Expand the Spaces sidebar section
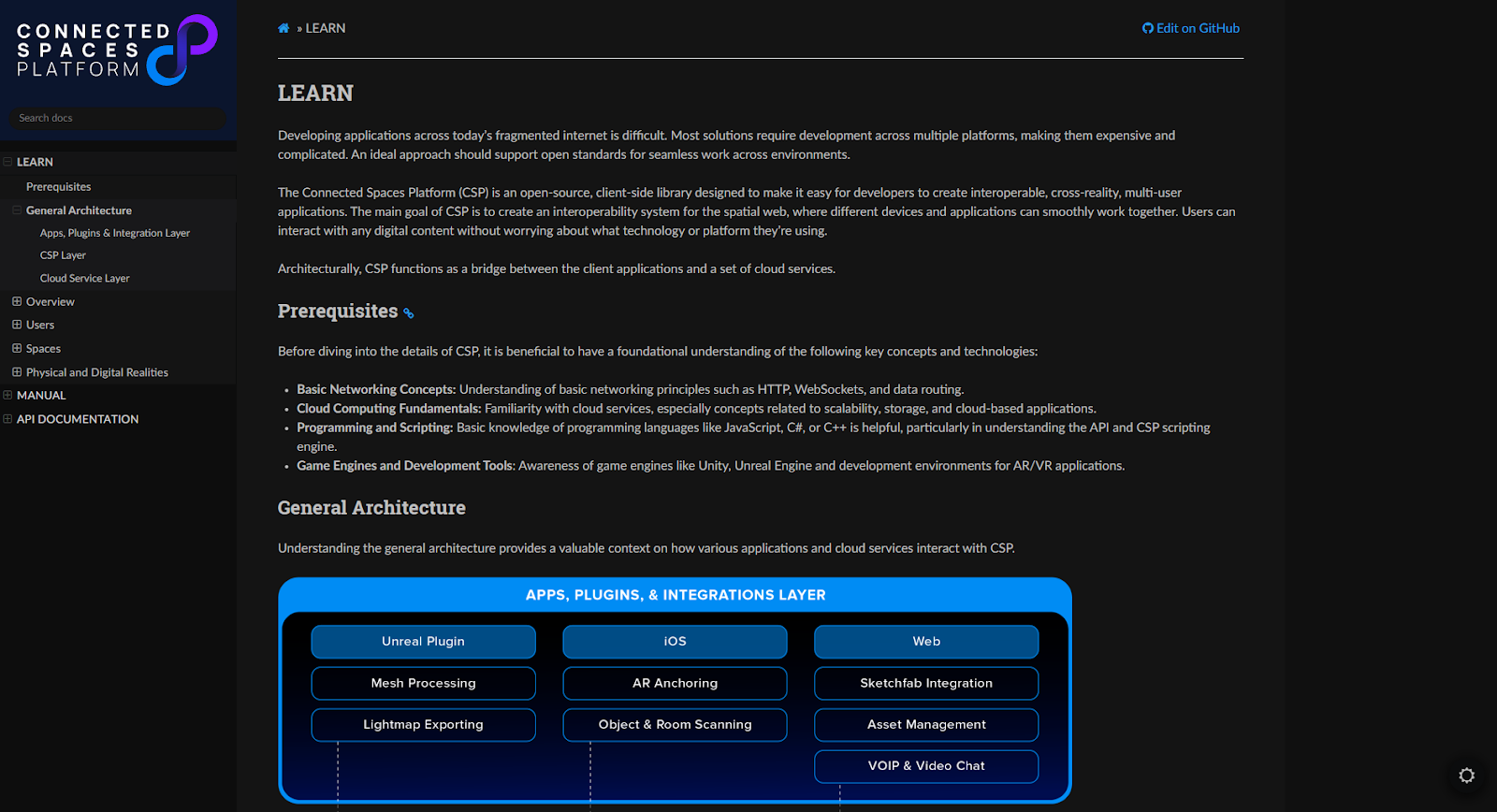Viewport: 1497px width, 812px height. pos(17,348)
